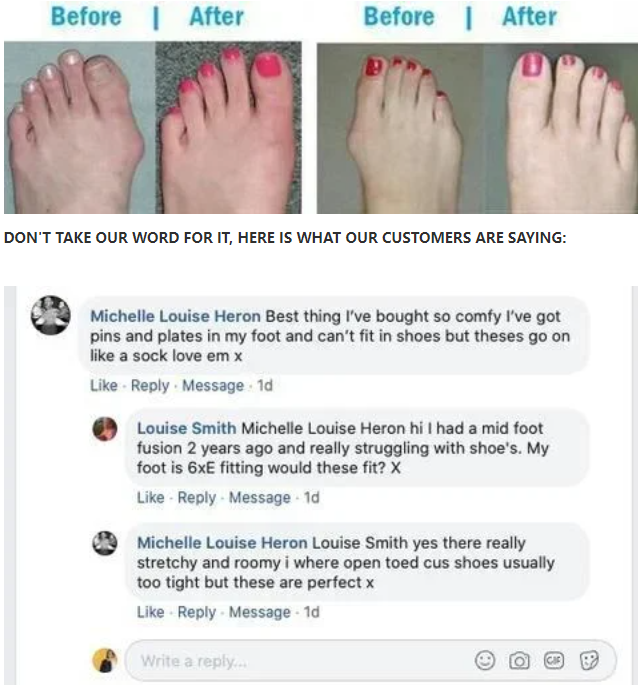638x685 pixels.
Task: Open the Michelle Louise Heron name link in the top comment
Action: 175,316
